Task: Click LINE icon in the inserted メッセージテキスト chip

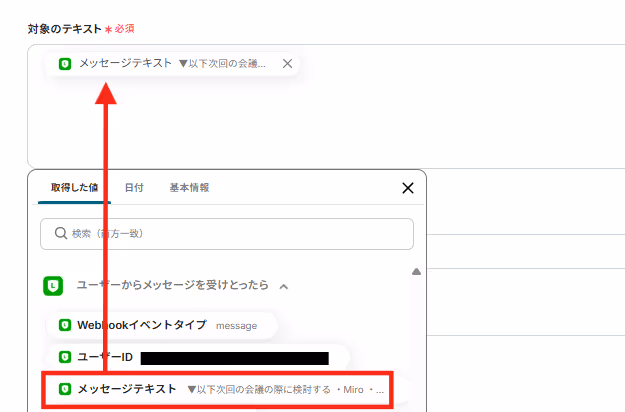Action: [65, 64]
